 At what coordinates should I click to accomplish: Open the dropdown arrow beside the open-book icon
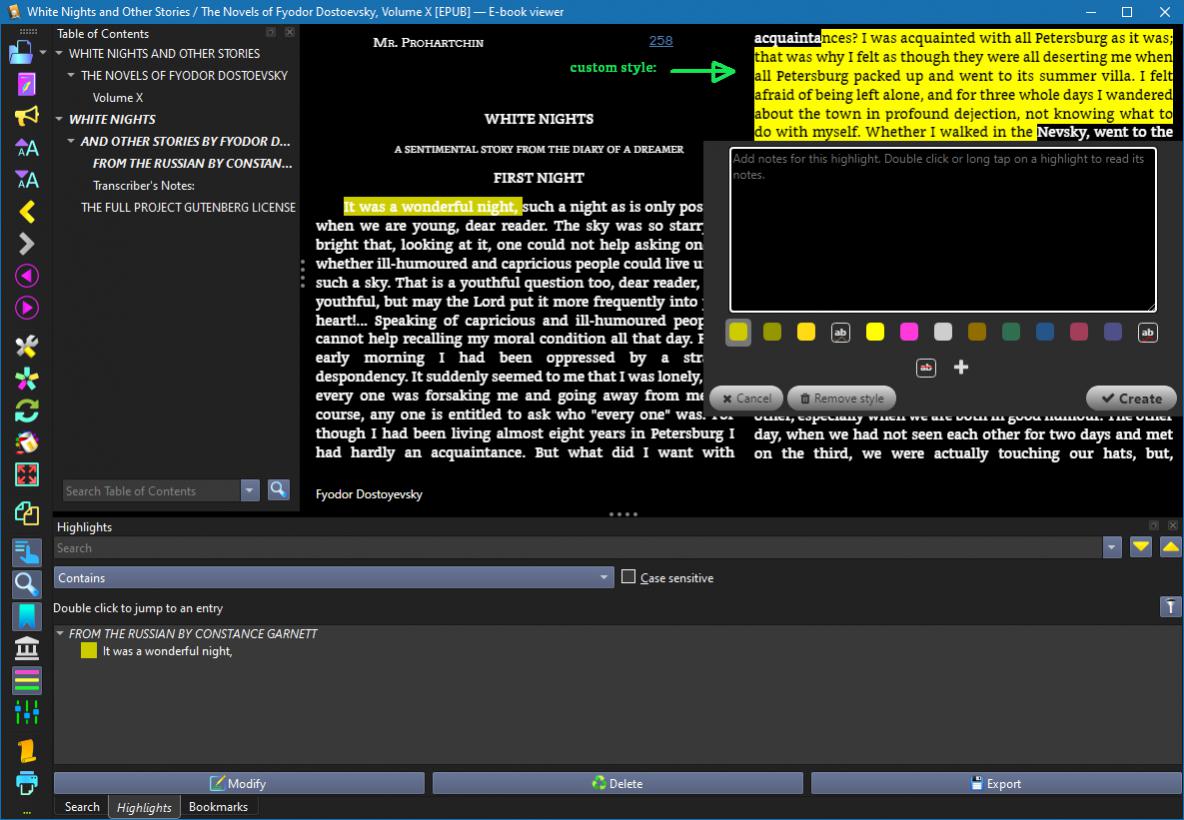coord(43,53)
